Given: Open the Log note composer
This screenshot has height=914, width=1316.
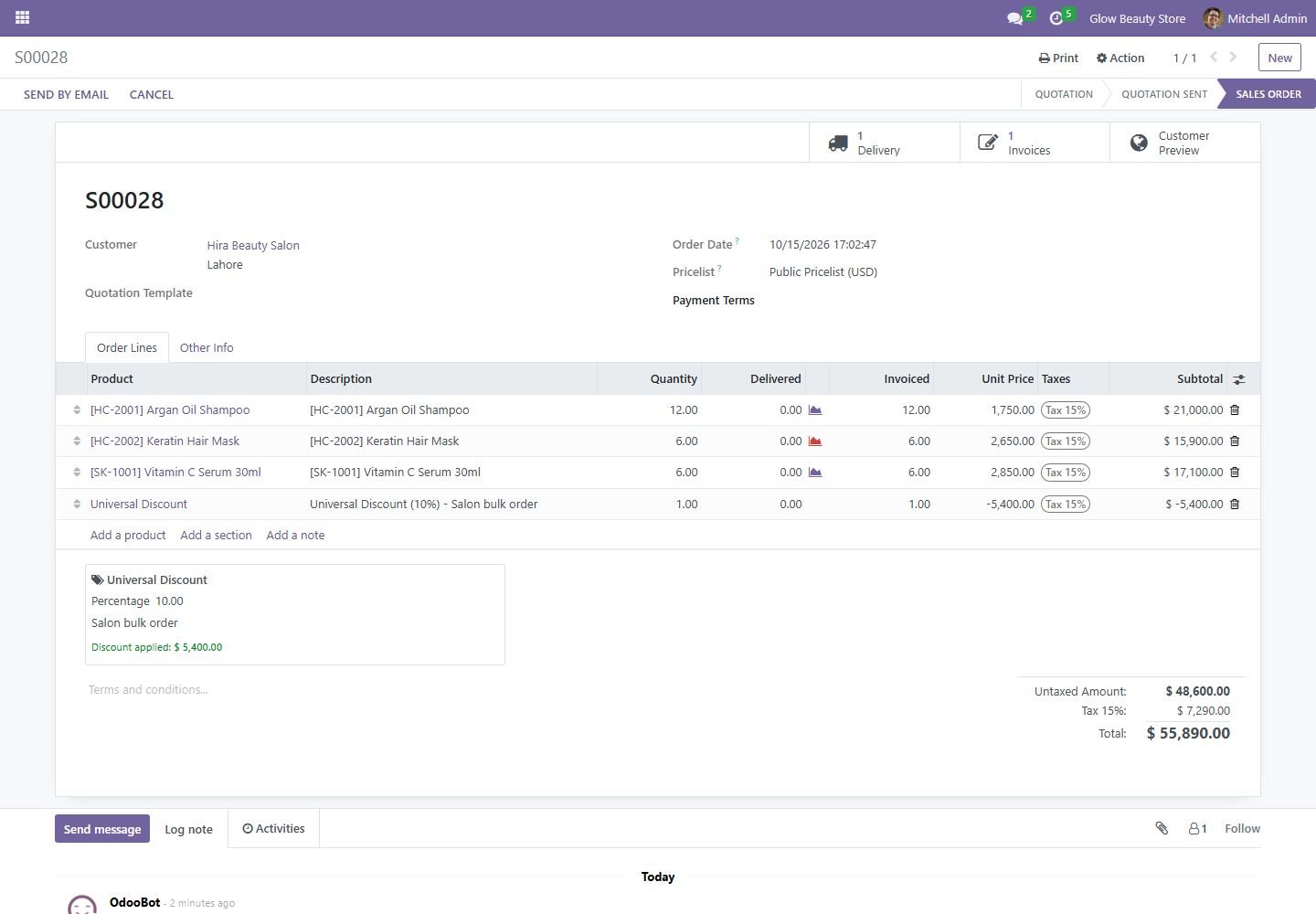Looking at the screenshot, I should pos(188,829).
